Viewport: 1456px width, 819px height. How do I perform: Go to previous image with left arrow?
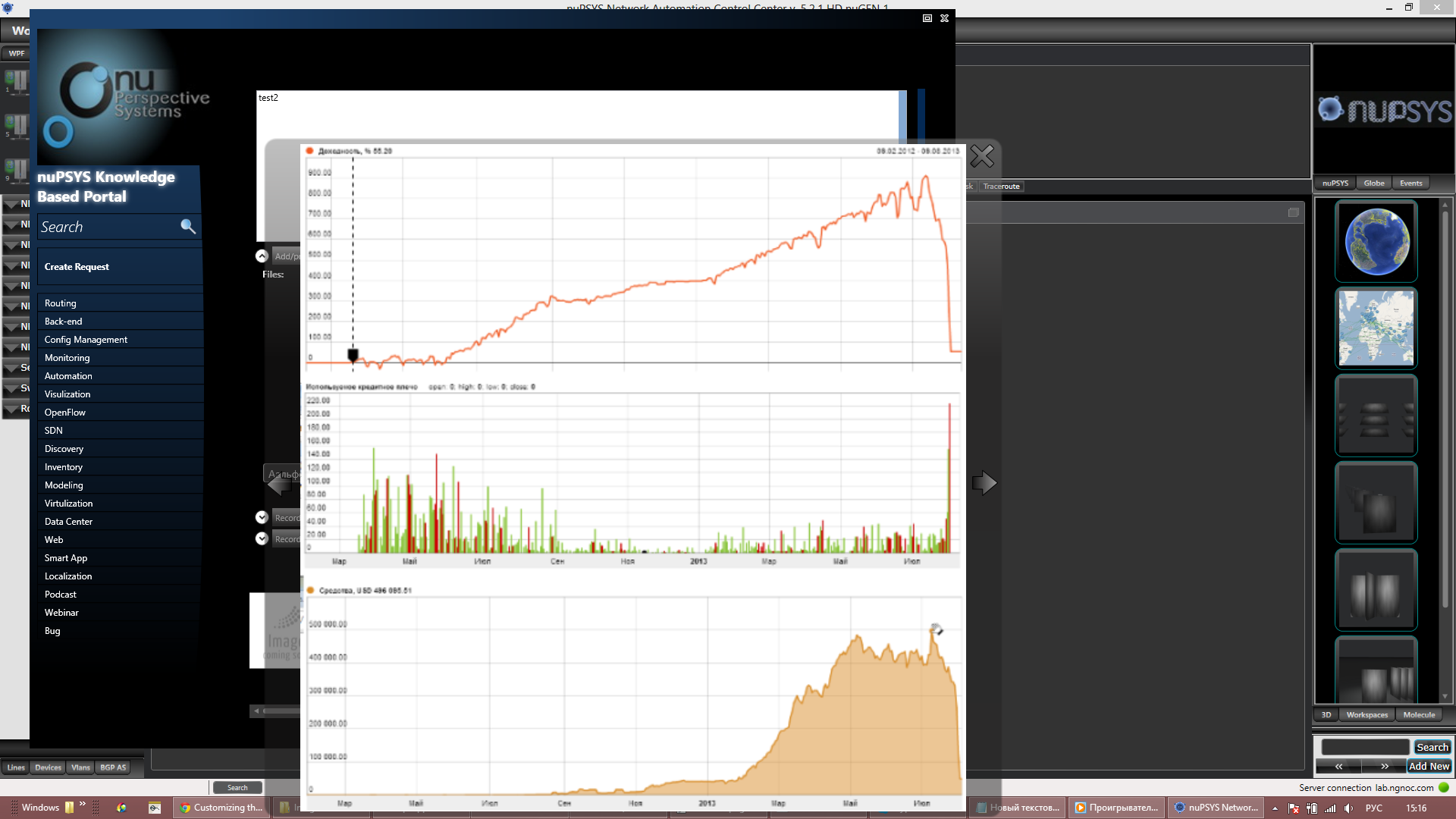(x=278, y=482)
